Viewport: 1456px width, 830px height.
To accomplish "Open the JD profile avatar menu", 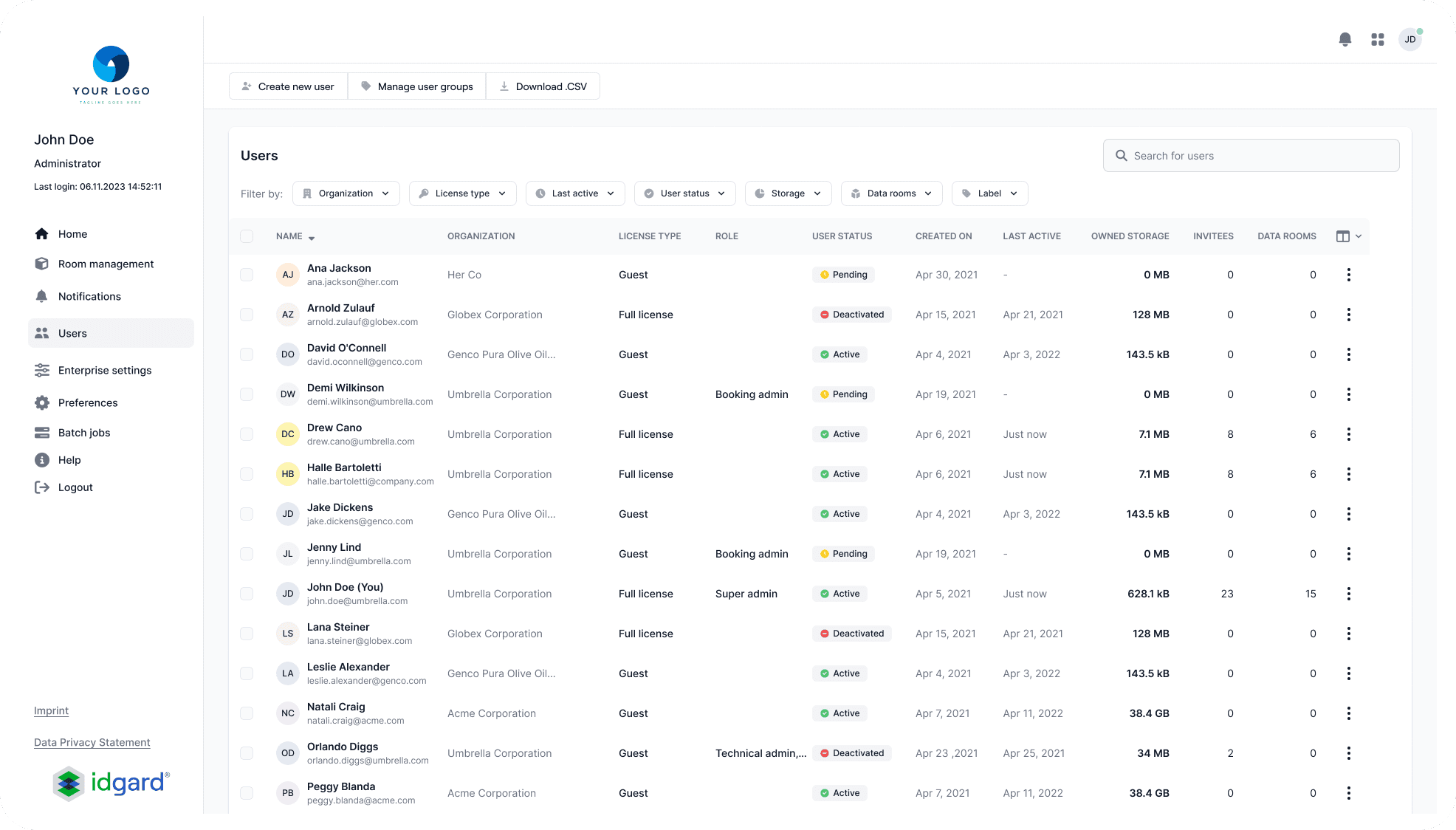I will pos(1410,39).
